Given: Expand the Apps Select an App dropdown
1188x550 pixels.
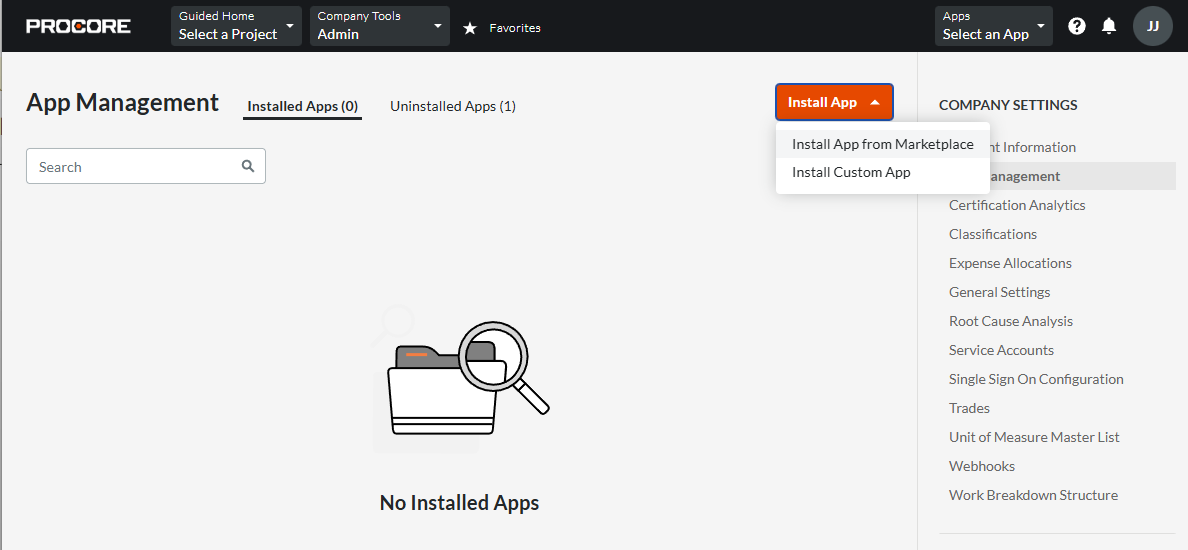Looking at the screenshot, I should coord(994,26).
